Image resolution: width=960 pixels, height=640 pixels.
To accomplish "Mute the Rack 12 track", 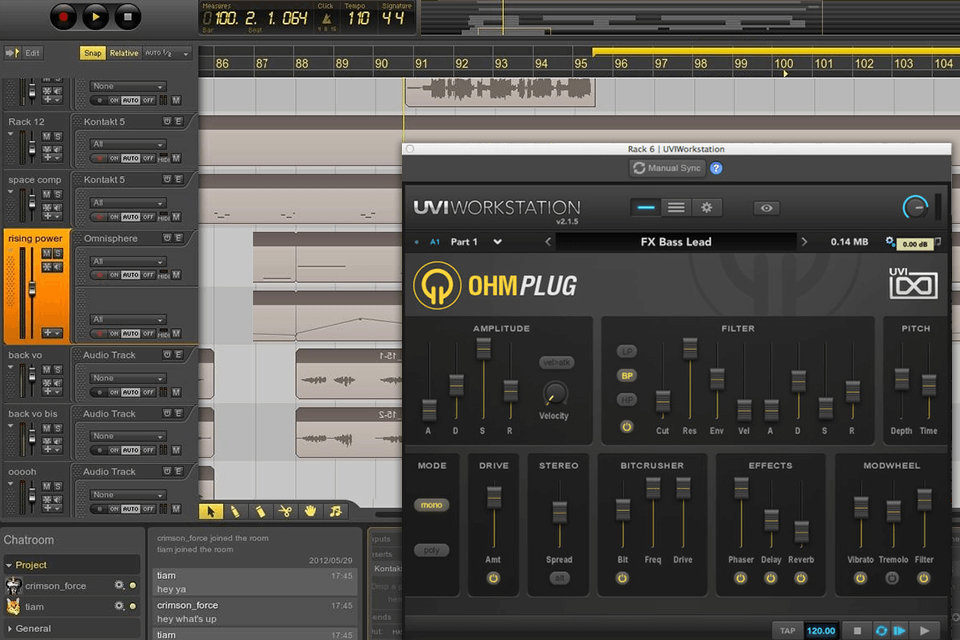I will coord(47,136).
